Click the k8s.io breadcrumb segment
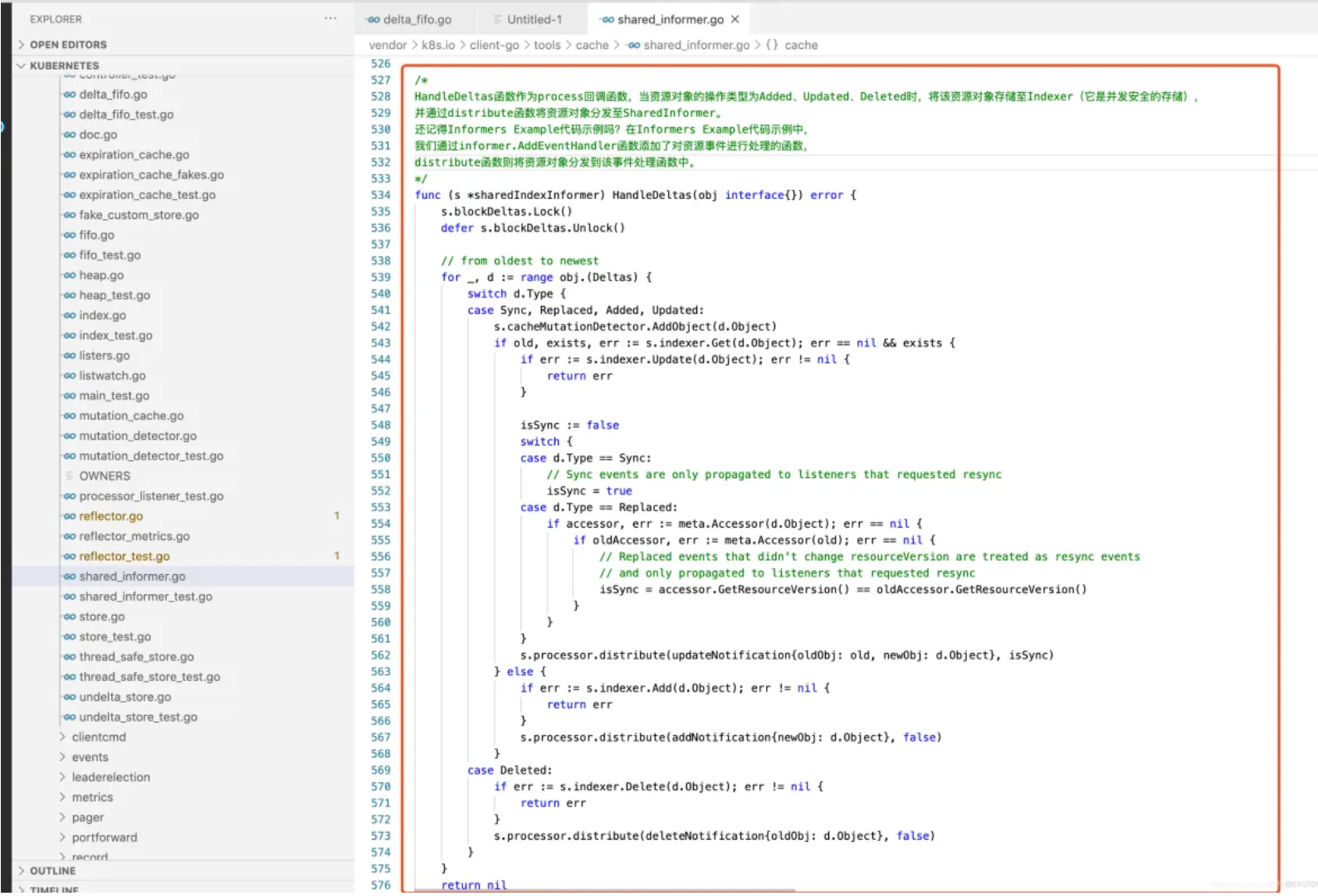Image resolution: width=1318 pixels, height=896 pixels. 437,45
